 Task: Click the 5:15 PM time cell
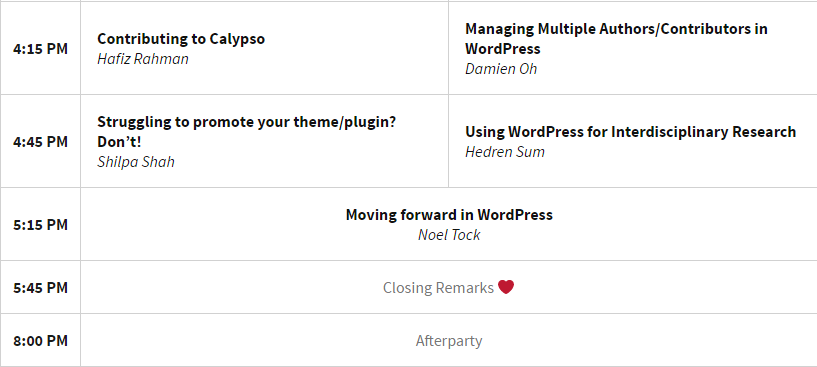click(x=41, y=225)
